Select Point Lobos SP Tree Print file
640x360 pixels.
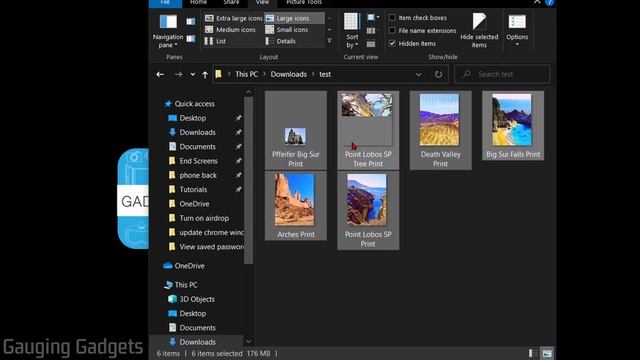click(368, 130)
